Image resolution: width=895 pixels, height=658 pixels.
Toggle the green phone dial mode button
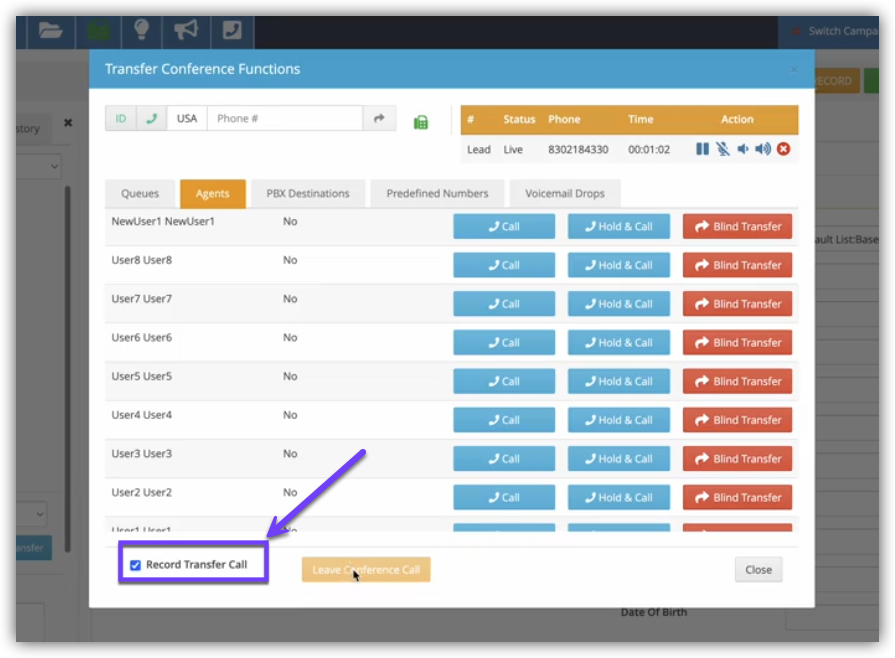(x=151, y=118)
